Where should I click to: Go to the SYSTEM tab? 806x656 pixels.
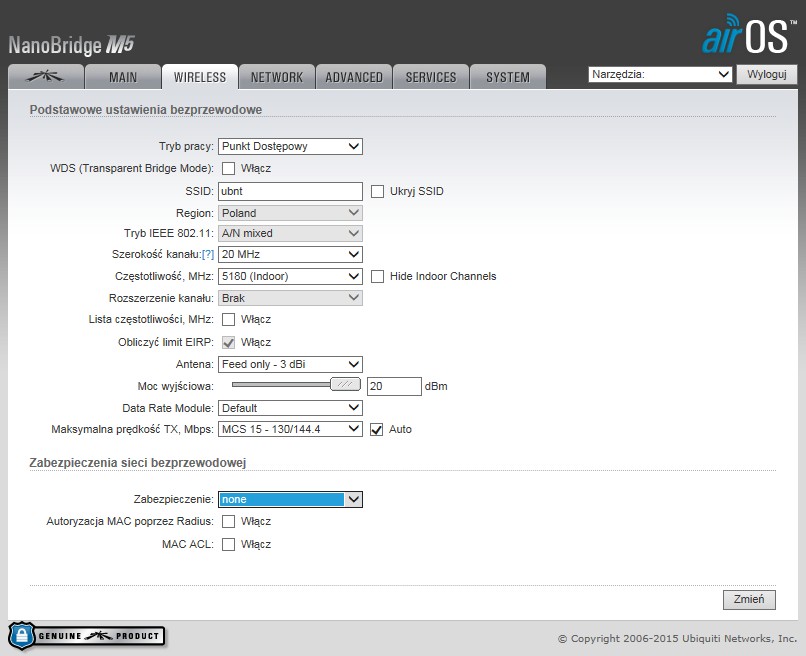[x=508, y=77]
